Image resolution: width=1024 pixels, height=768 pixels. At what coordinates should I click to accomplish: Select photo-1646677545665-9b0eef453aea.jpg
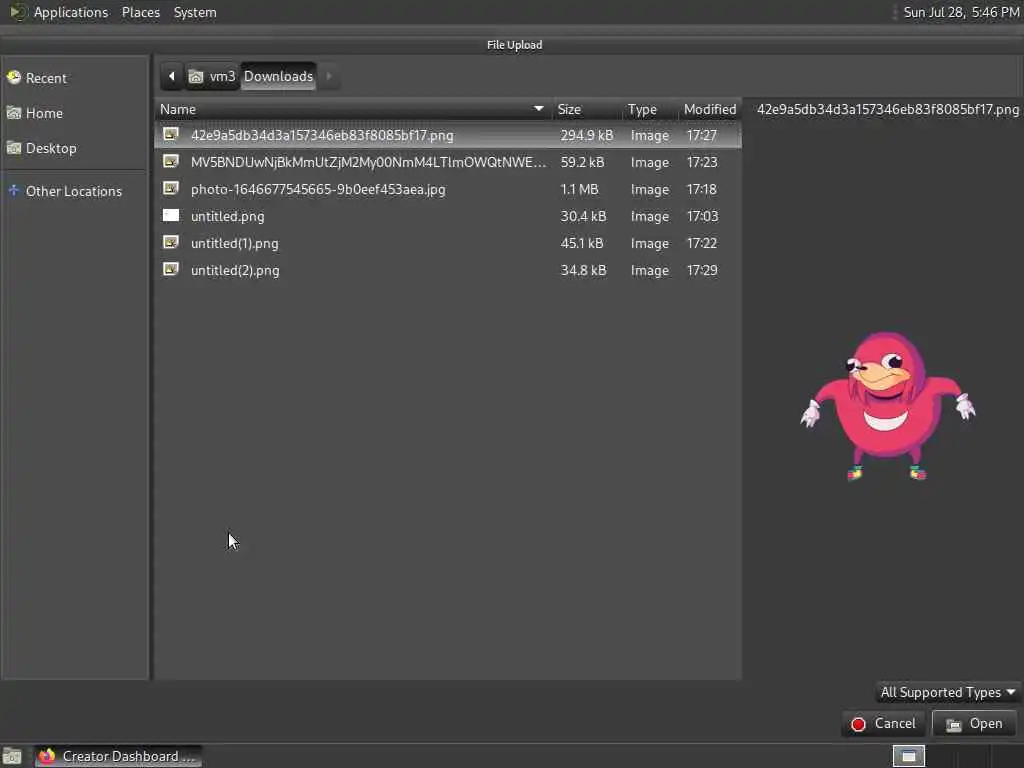(x=448, y=189)
